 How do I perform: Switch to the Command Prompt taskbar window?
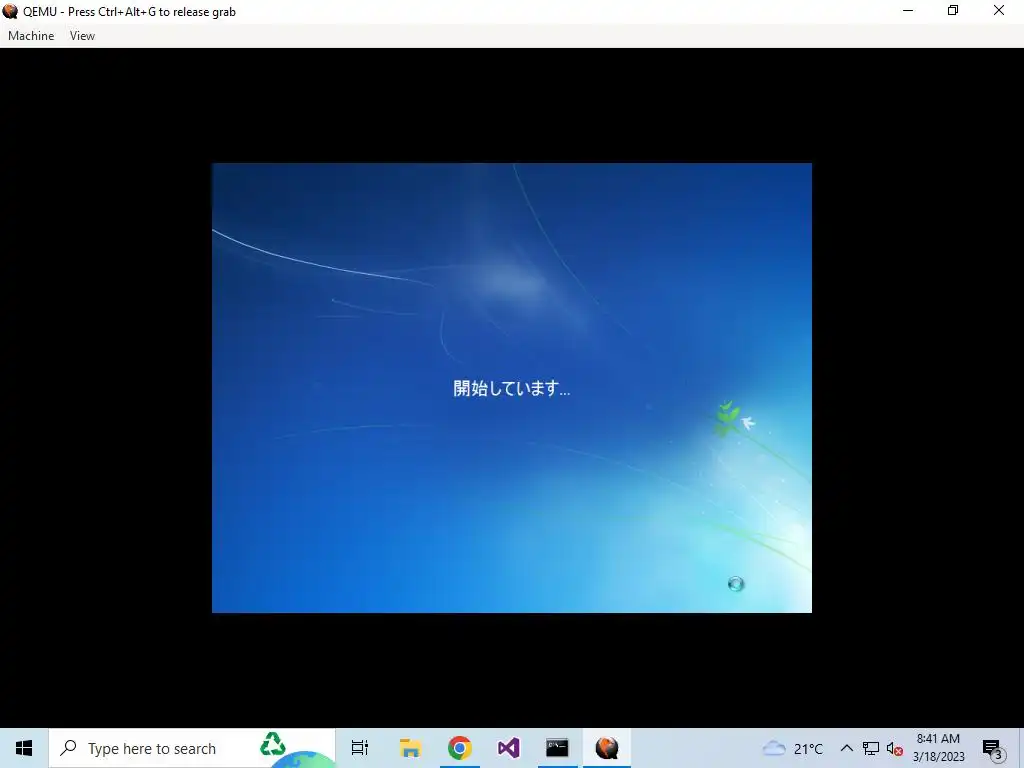[557, 748]
